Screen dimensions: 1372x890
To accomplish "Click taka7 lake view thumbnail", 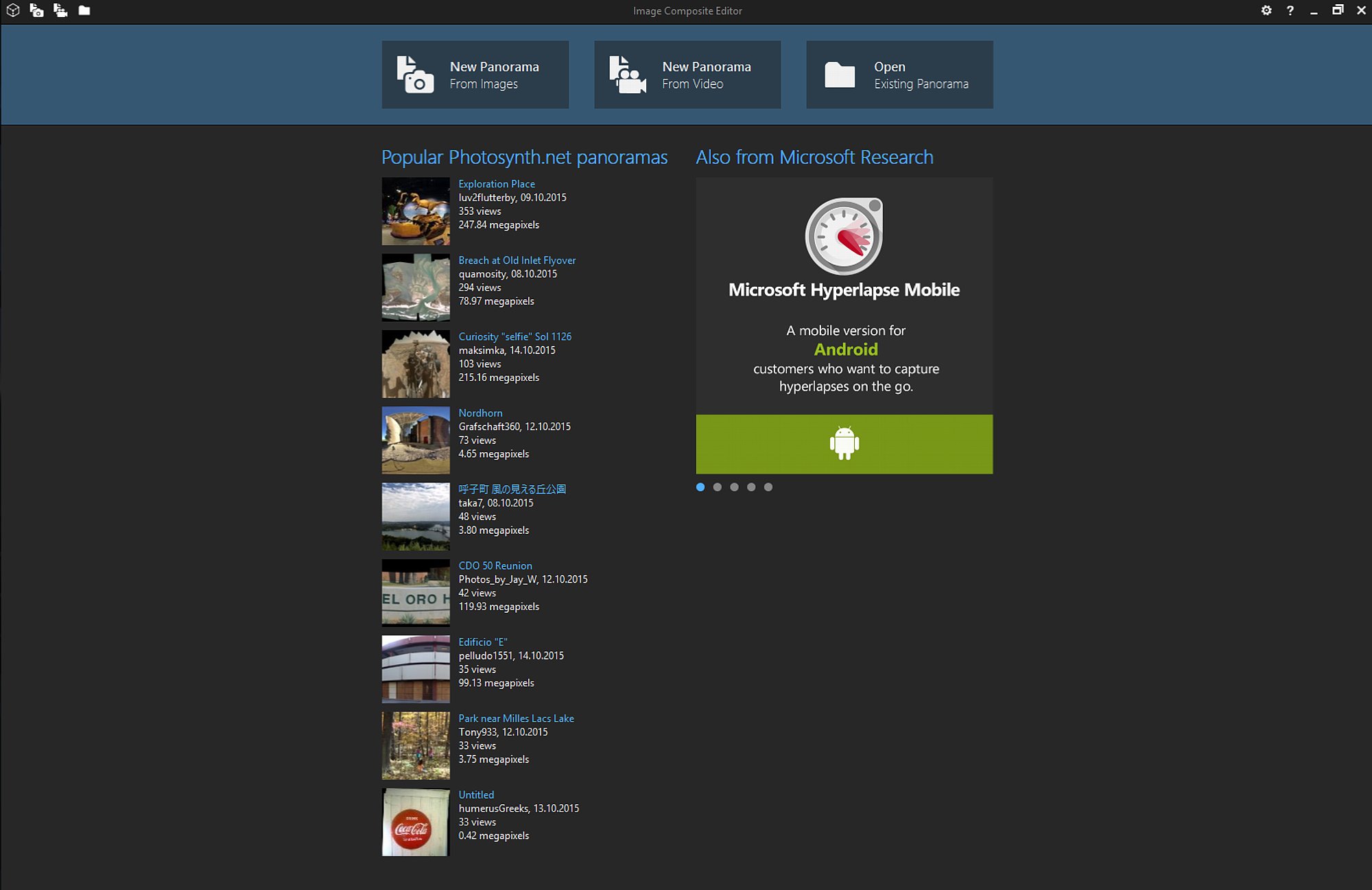I will (416, 517).
